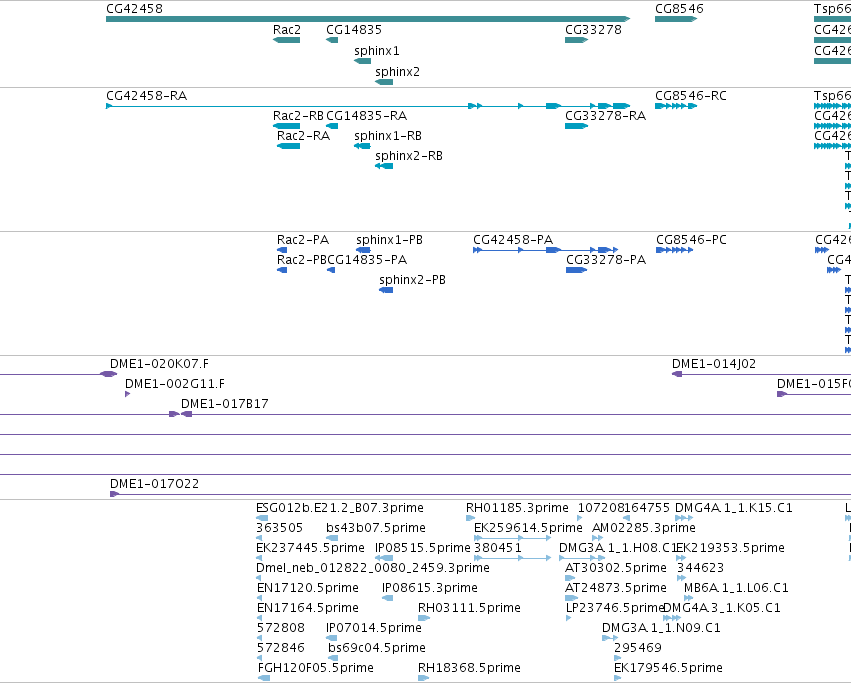The image size is (851, 683).
Task: Select the DMG3A.1_1.N09.C1 EST
Action: pyautogui.click(x=609, y=637)
